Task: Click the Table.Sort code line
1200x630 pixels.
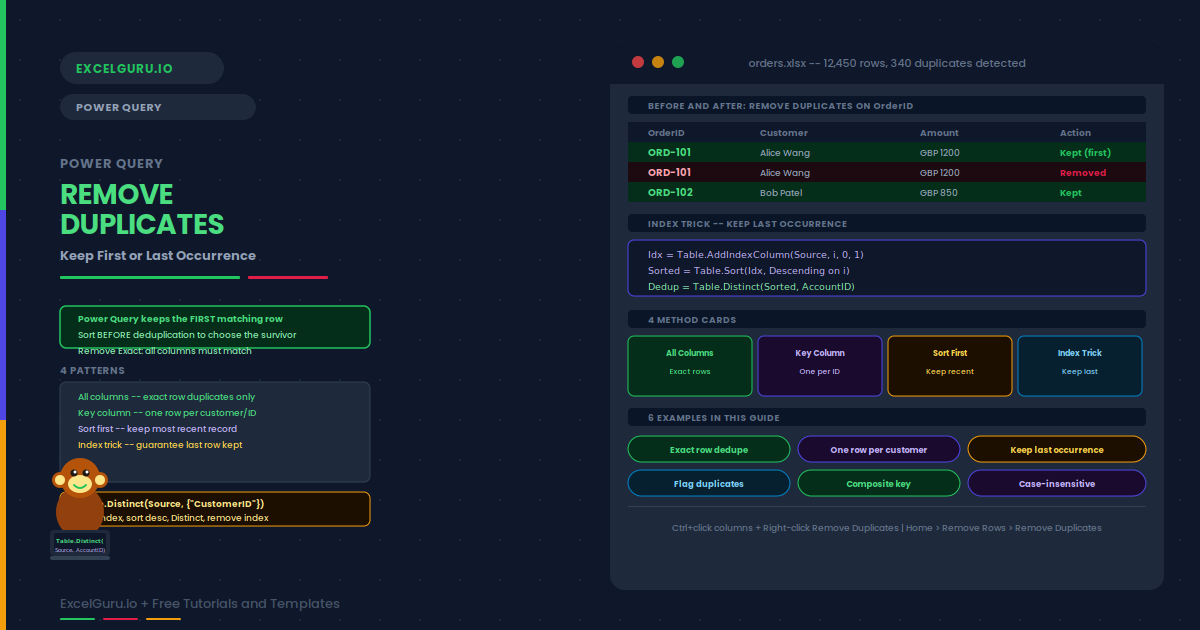Action: (749, 270)
